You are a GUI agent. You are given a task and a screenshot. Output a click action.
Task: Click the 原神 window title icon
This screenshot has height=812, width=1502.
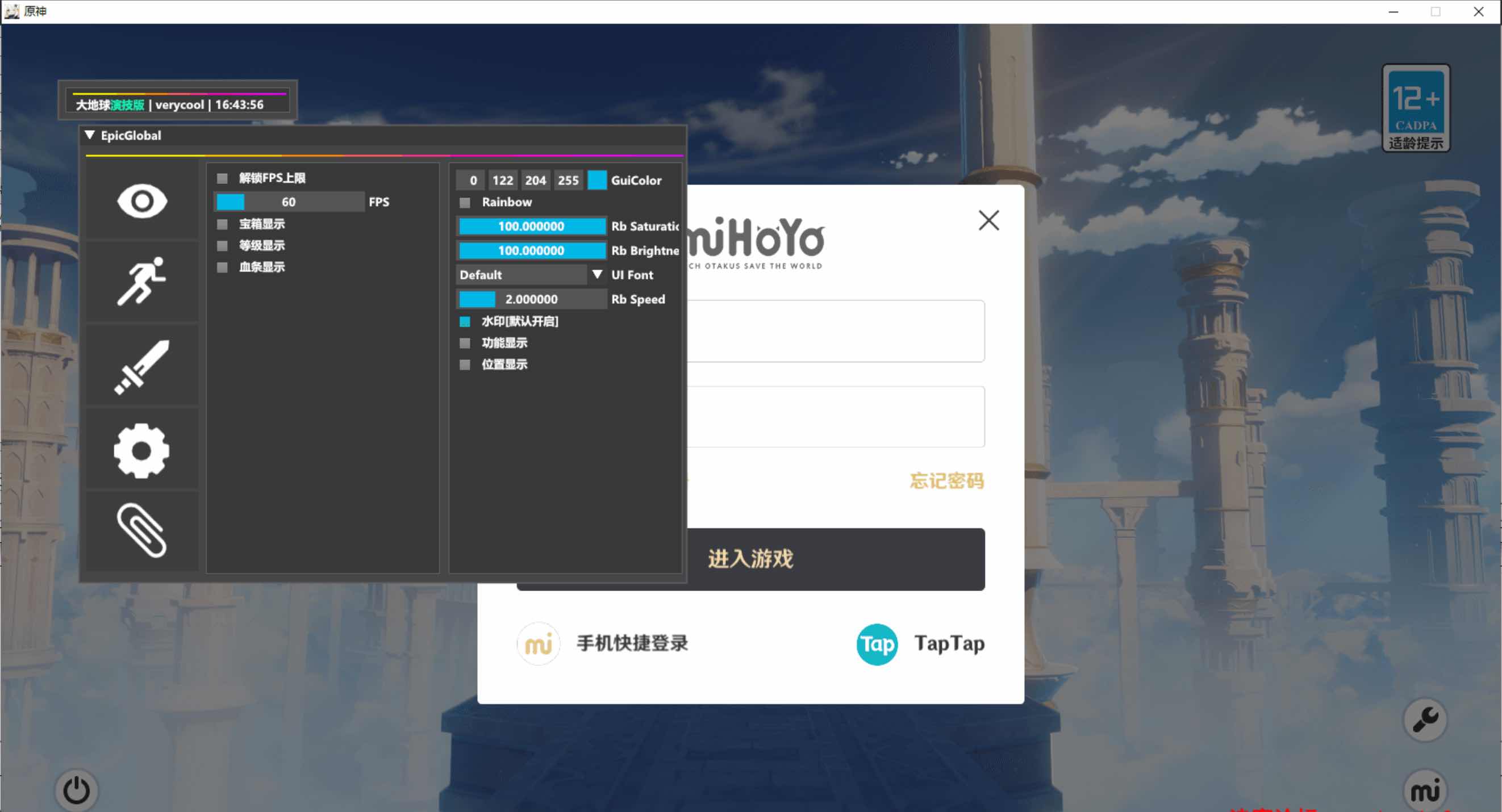pyautogui.click(x=12, y=11)
